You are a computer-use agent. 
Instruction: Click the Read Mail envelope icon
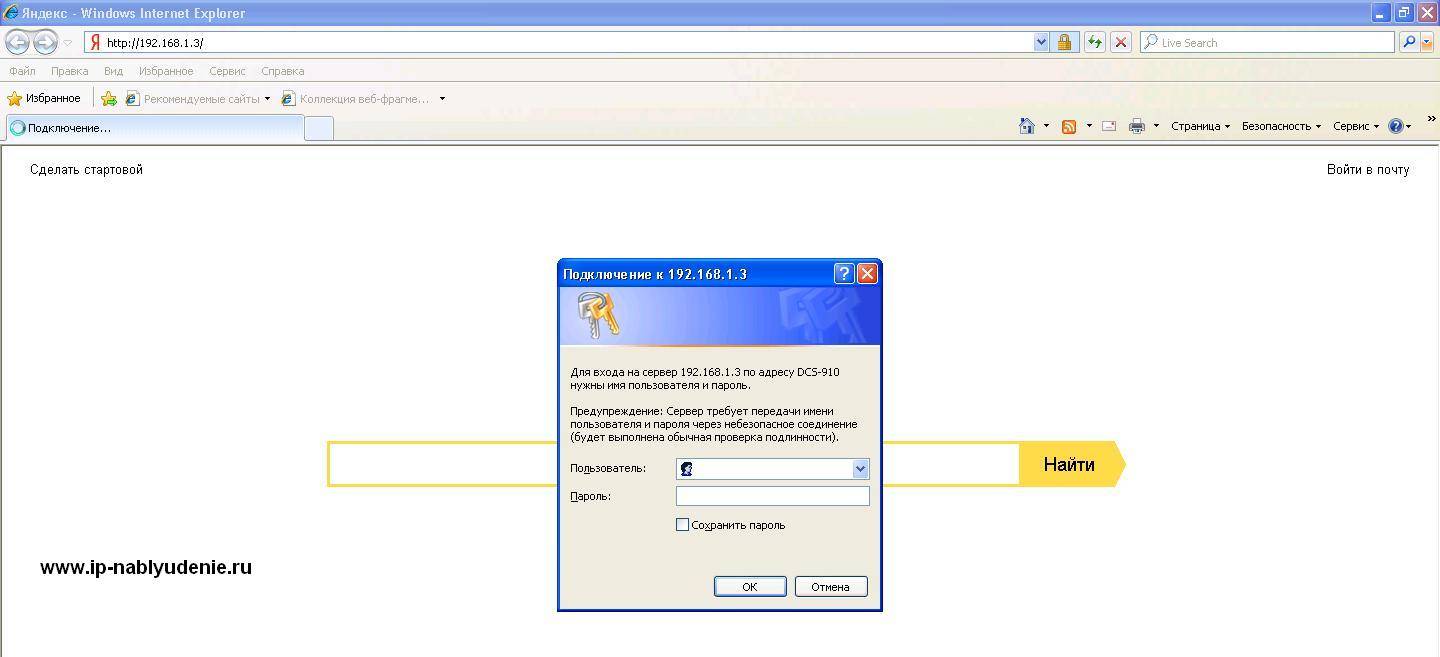tap(1109, 126)
